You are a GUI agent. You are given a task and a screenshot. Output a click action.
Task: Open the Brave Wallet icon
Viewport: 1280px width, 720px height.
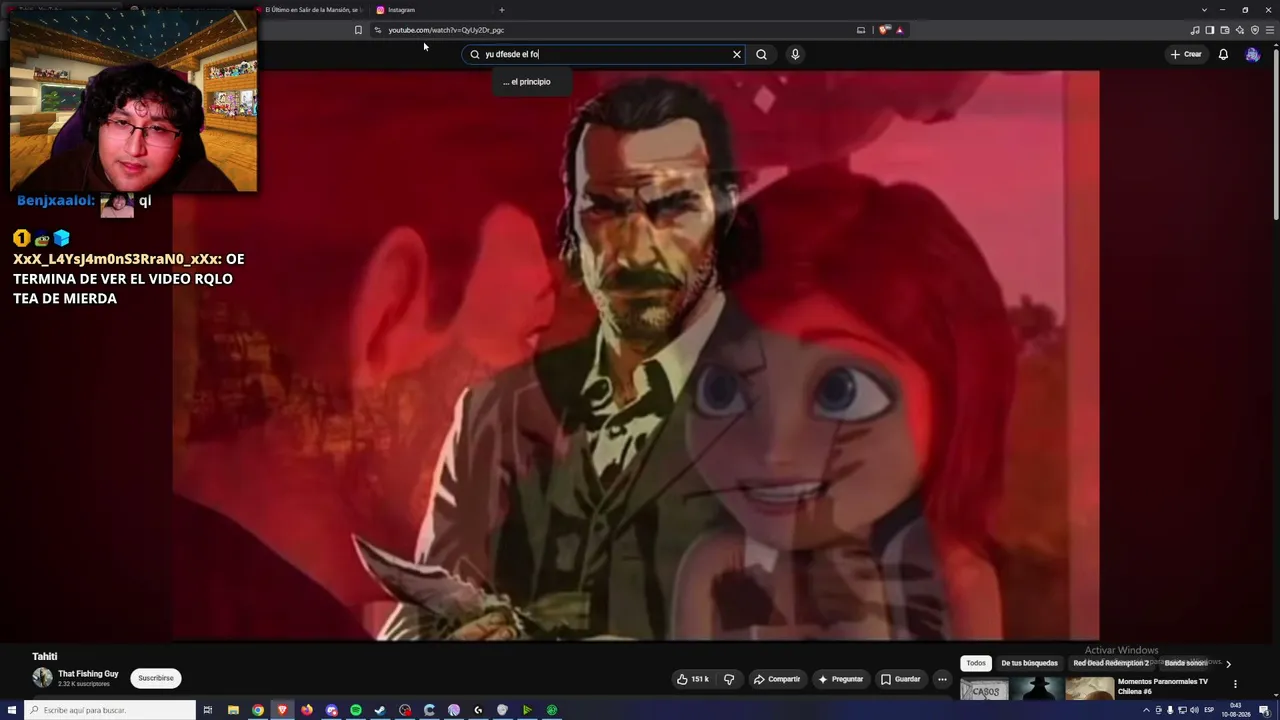[1225, 30]
